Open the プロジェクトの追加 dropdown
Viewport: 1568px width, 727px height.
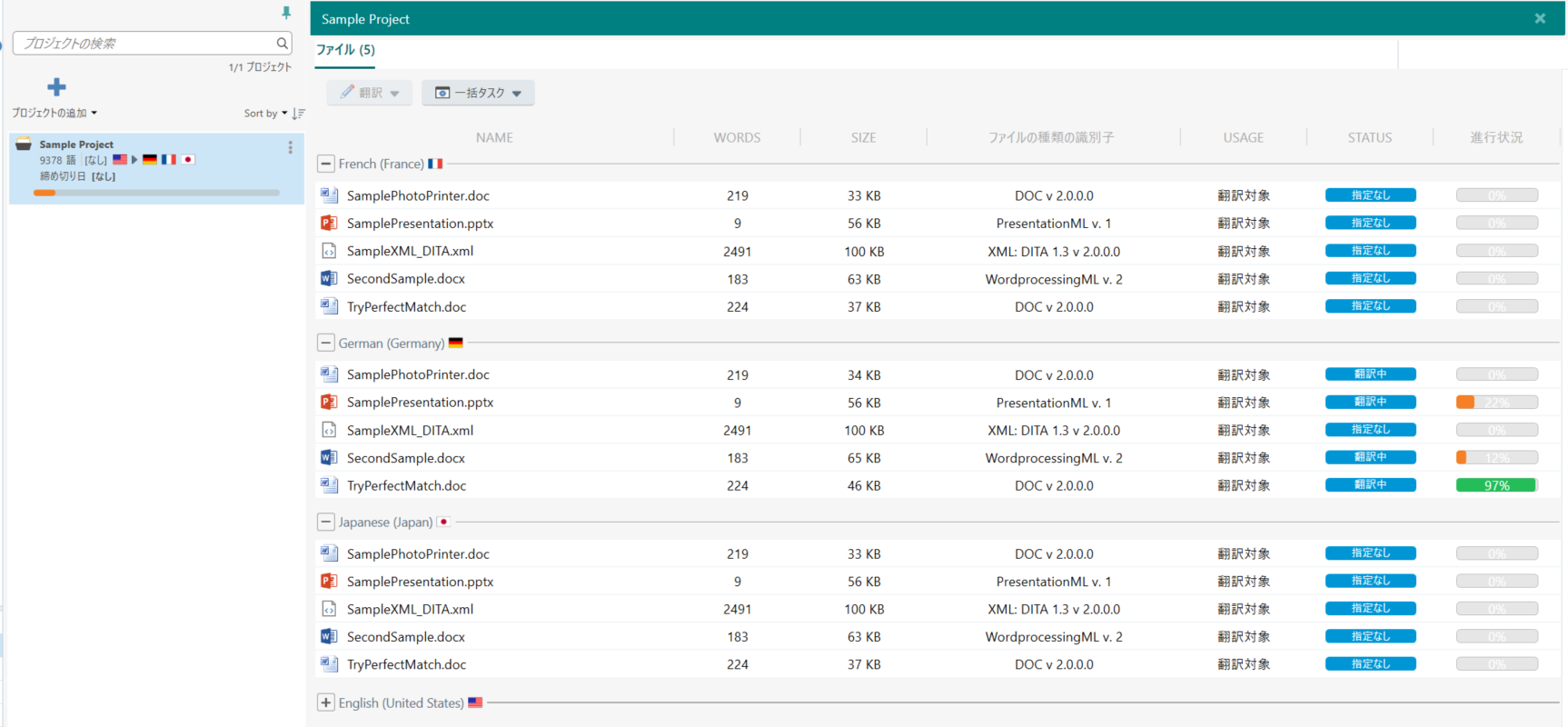55,113
